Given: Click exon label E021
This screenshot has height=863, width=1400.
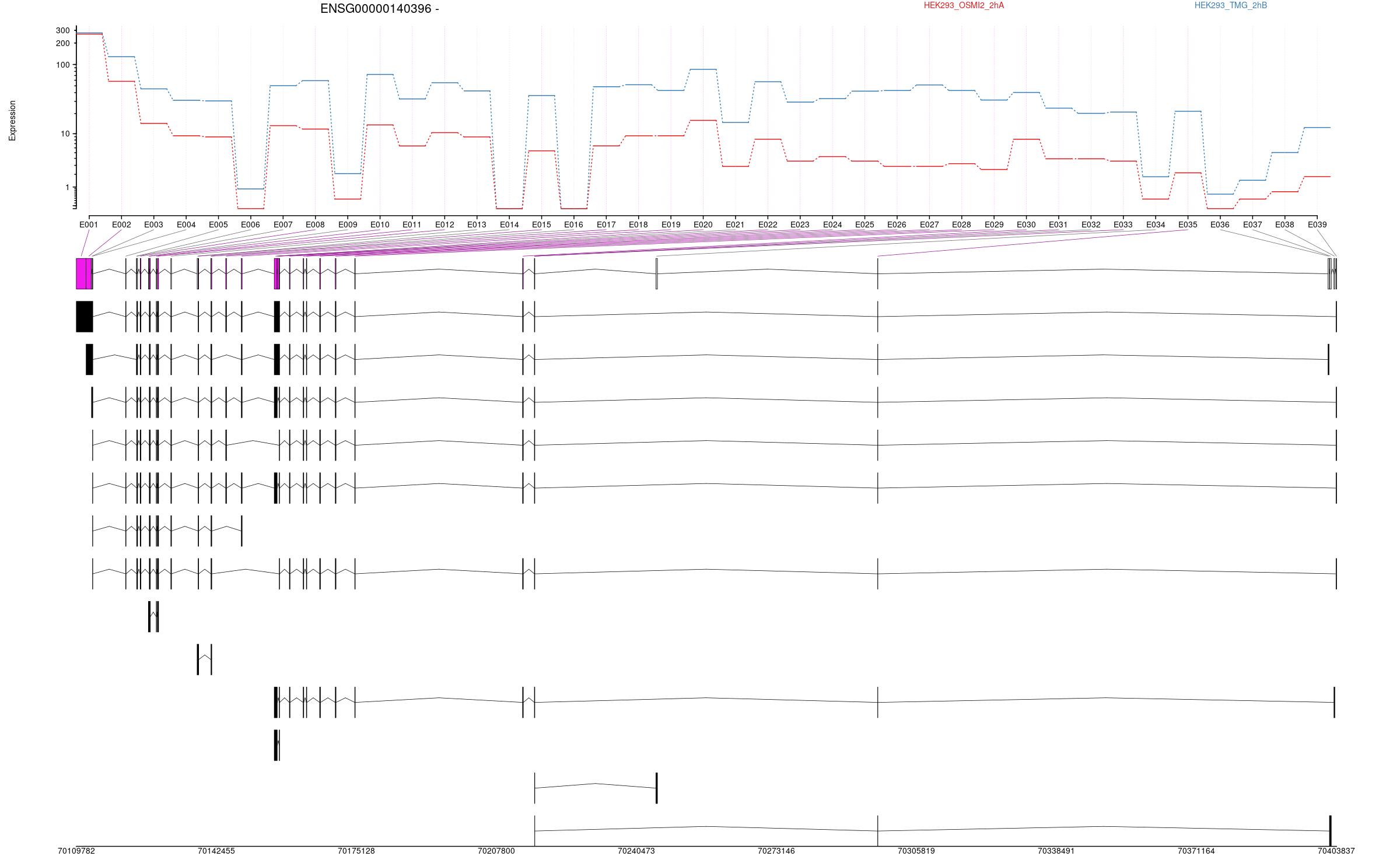Looking at the screenshot, I should tap(735, 224).
